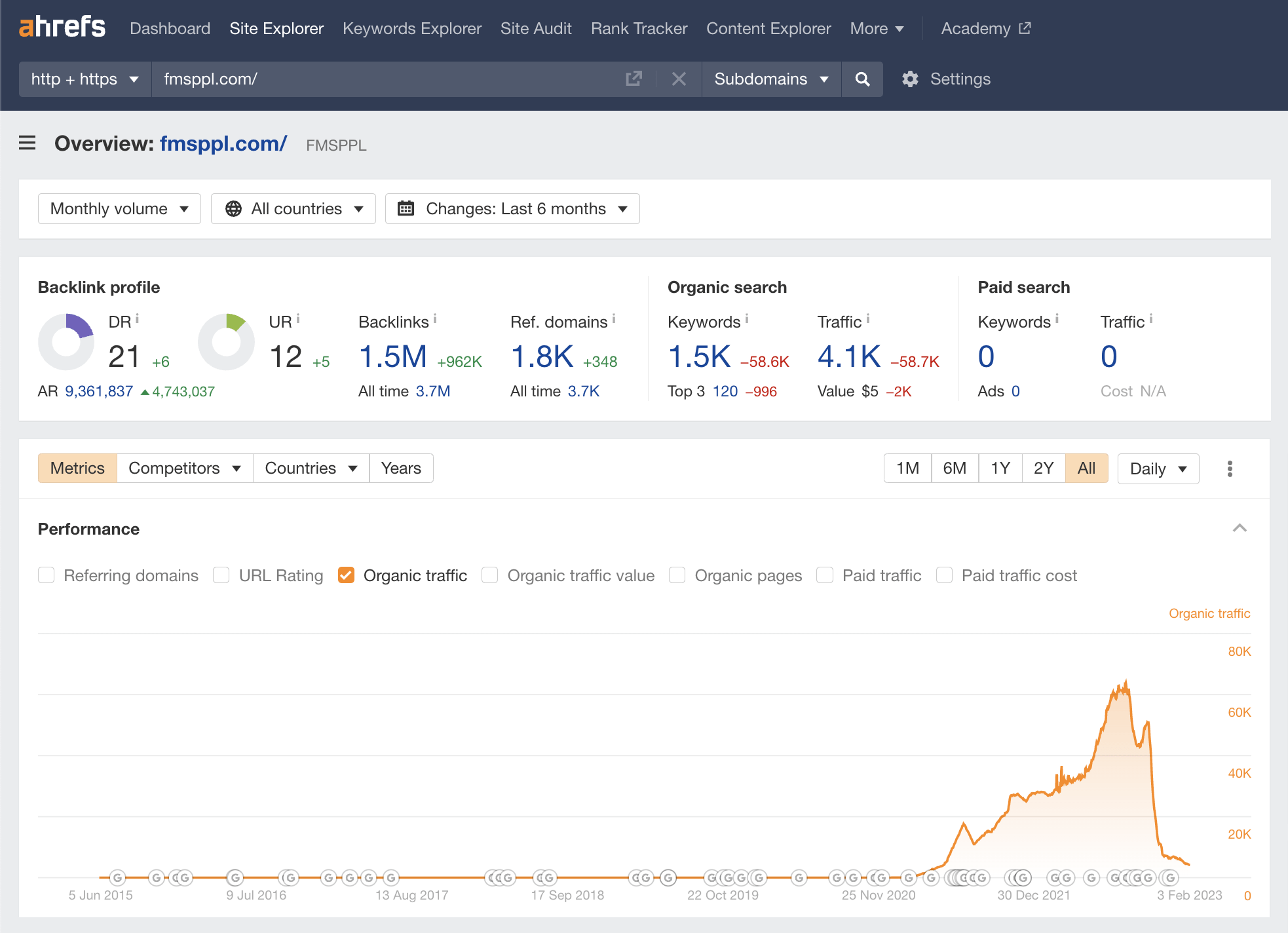Expand the Competitors dropdown

(x=184, y=468)
